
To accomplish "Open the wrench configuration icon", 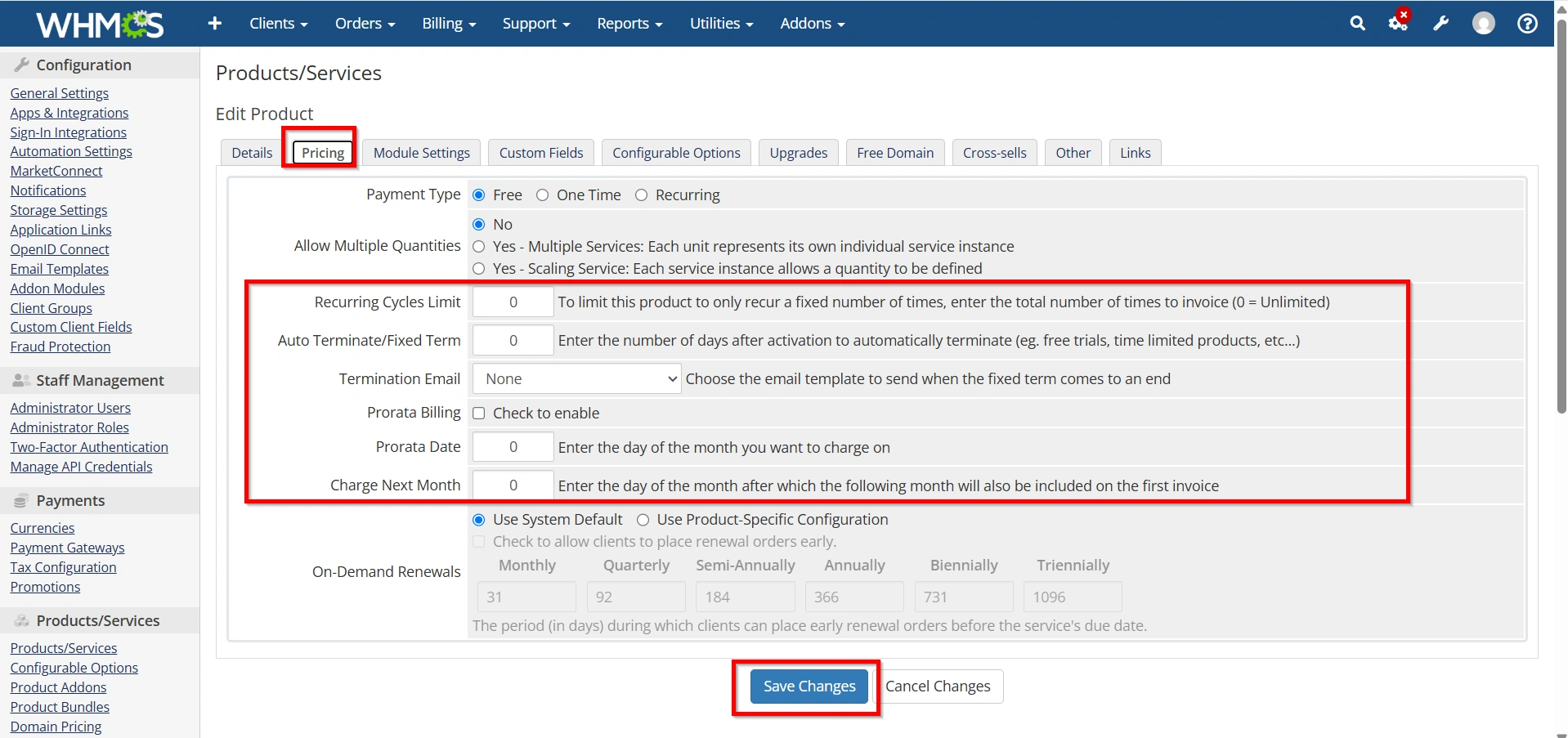I will coord(1441,24).
